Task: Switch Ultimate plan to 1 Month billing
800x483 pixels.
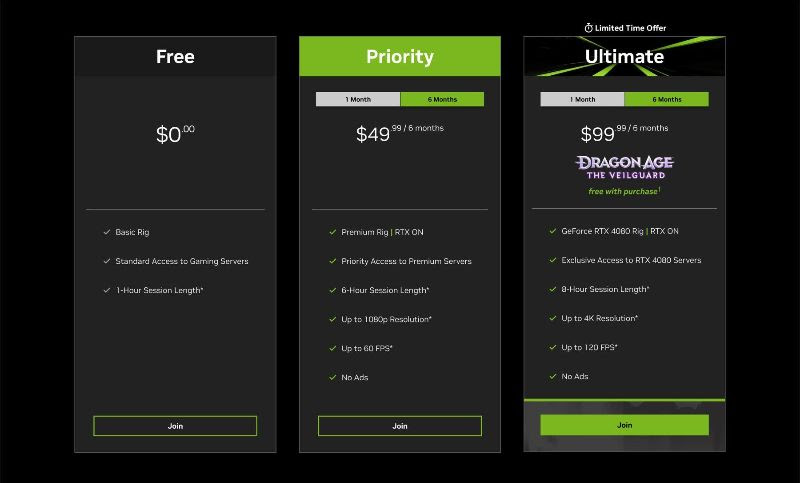Action: coord(582,99)
